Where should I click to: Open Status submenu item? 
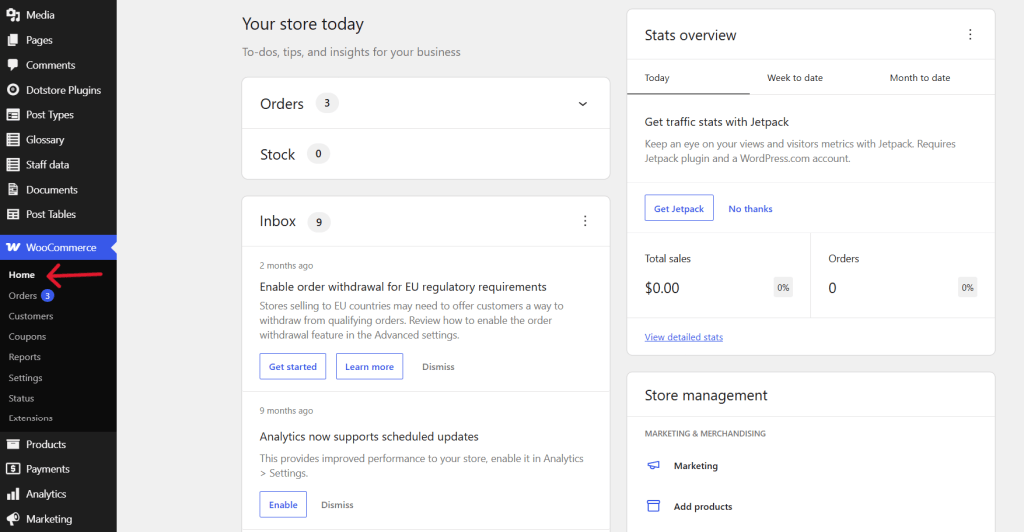21,398
